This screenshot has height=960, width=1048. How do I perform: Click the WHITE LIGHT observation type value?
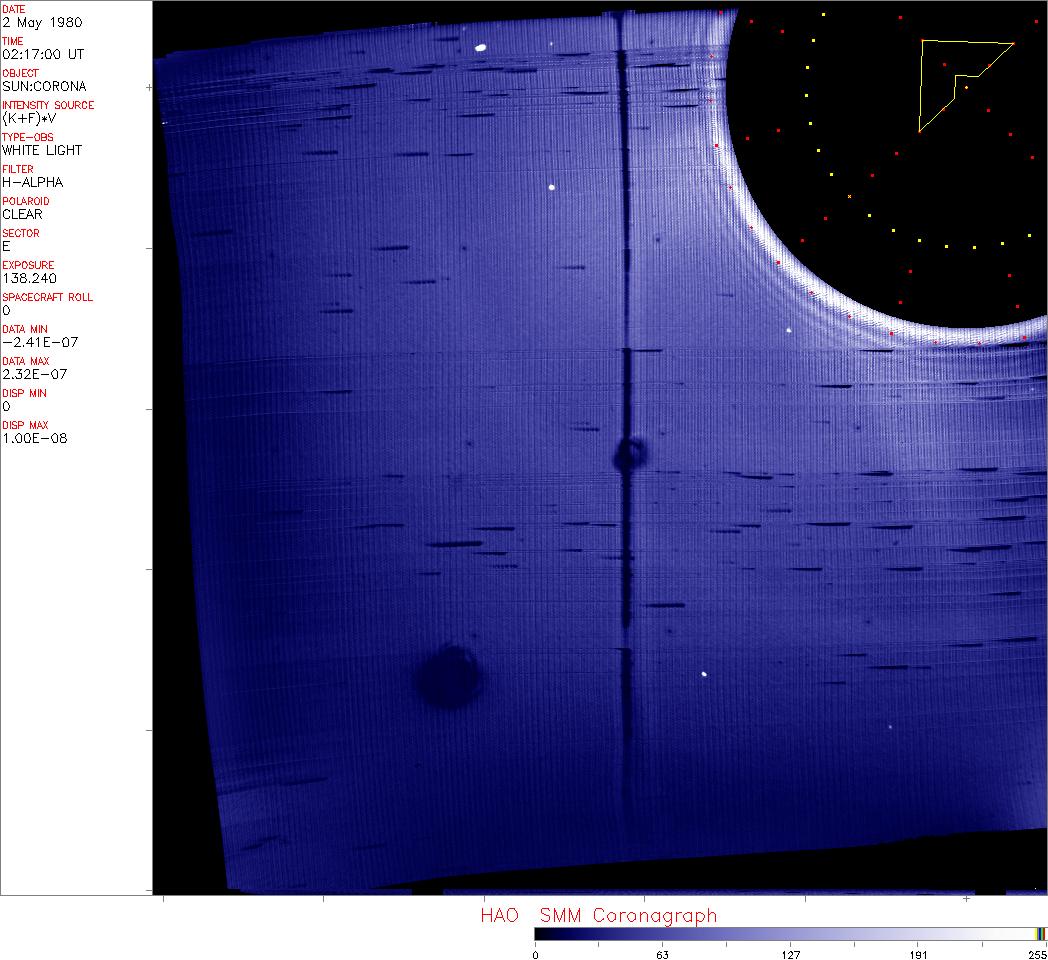tap(42, 150)
